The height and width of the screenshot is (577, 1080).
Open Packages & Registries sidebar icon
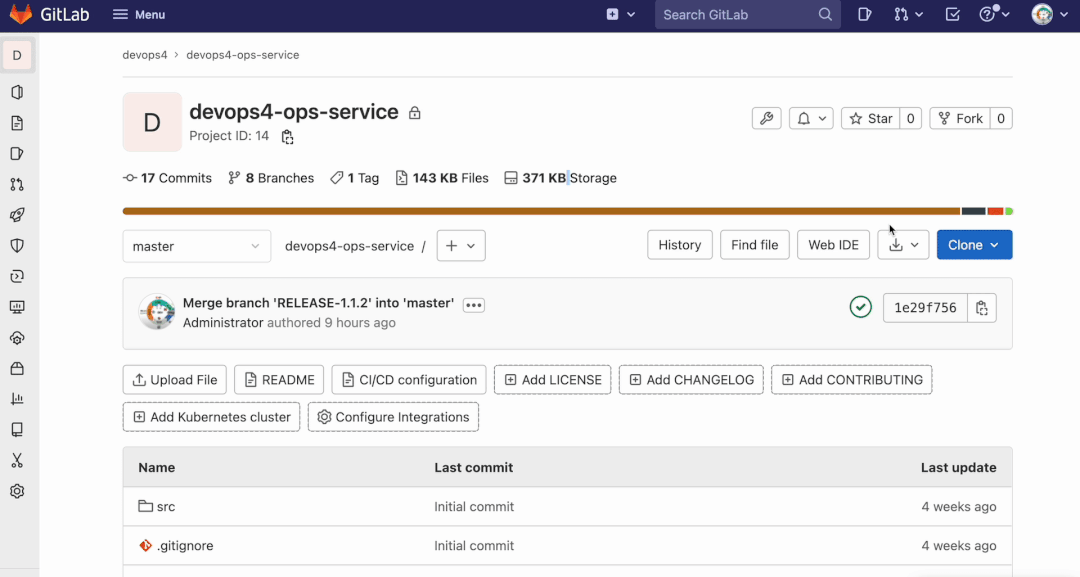tap(17, 368)
